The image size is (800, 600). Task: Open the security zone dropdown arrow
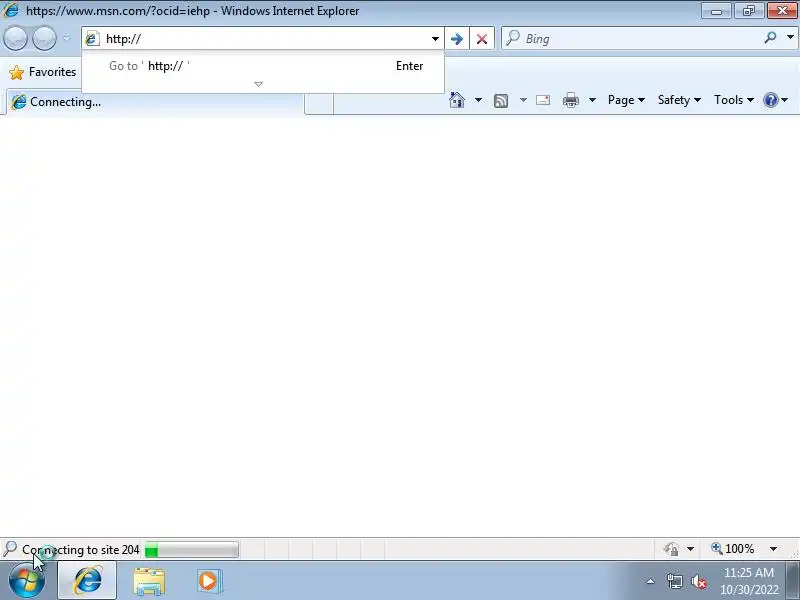coord(690,549)
